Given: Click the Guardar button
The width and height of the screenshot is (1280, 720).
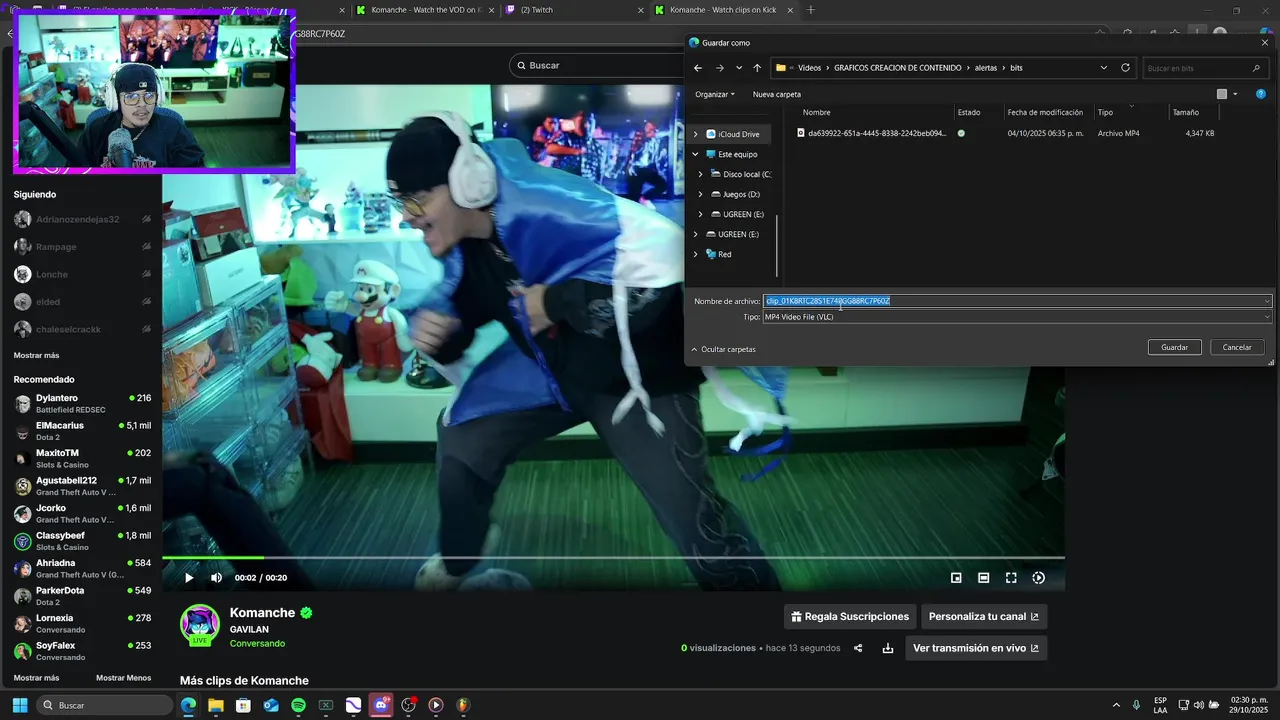Looking at the screenshot, I should pyautogui.click(x=1174, y=347).
